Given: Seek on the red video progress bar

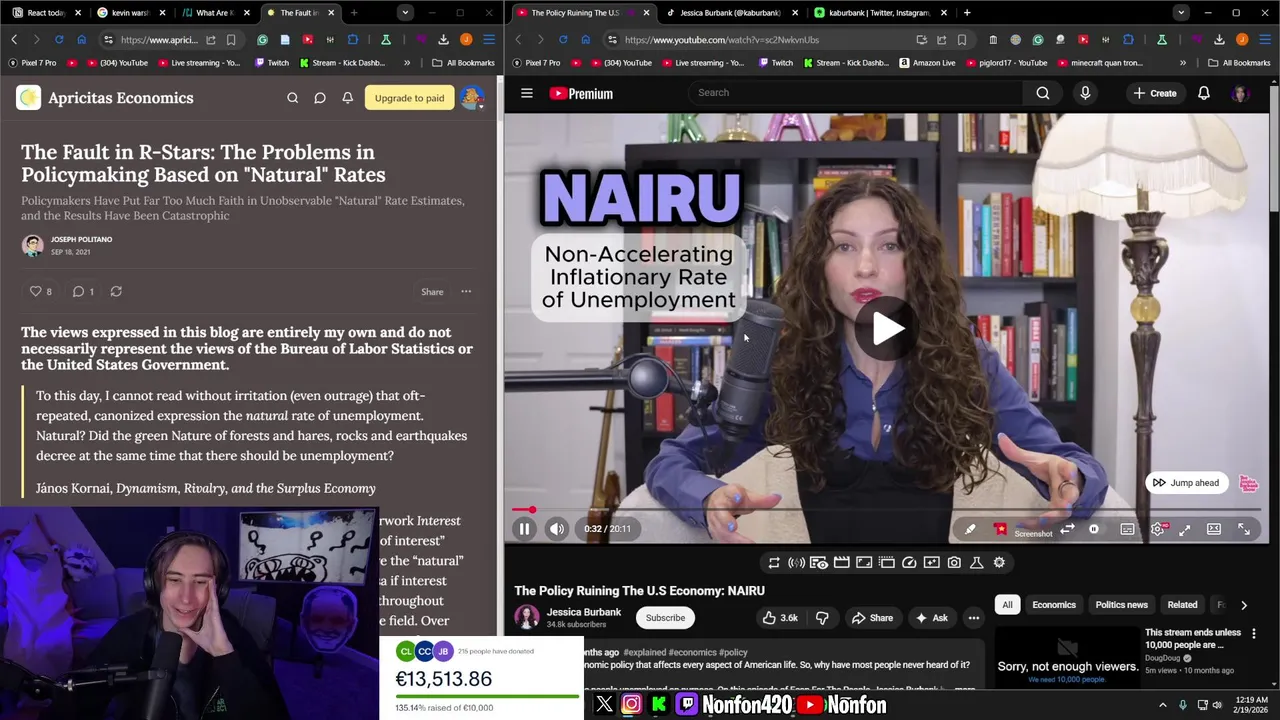Looking at the screenshot, I should tap(886, 510).
